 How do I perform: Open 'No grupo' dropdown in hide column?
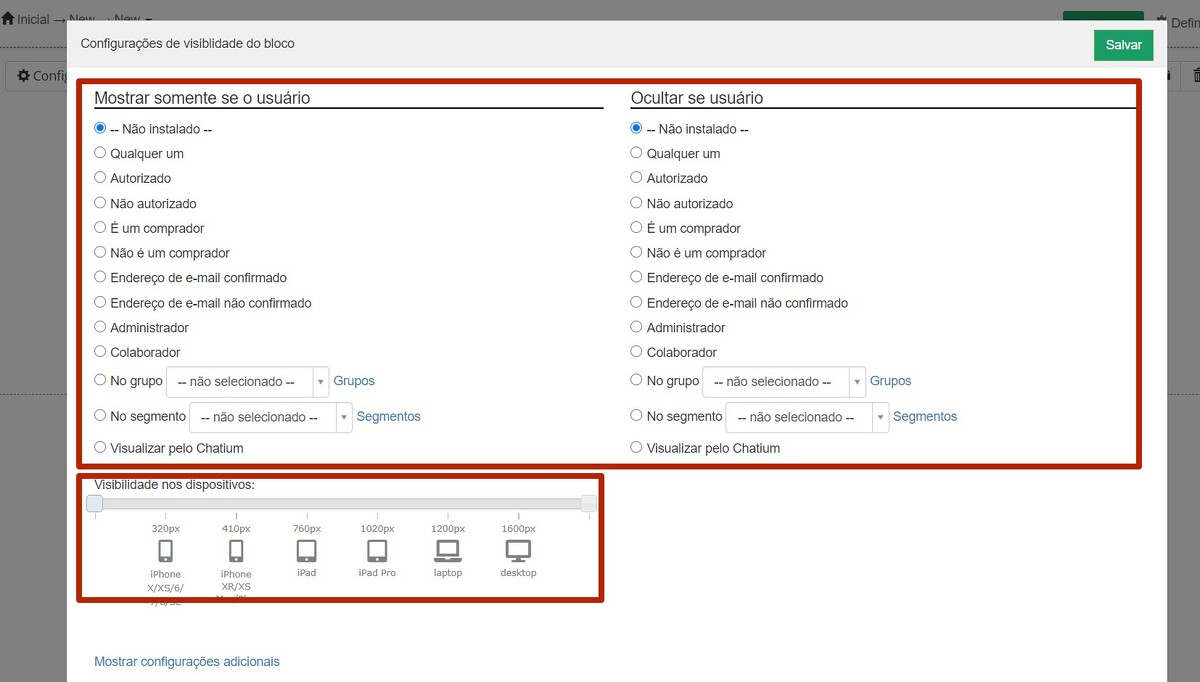coord(783,382)
